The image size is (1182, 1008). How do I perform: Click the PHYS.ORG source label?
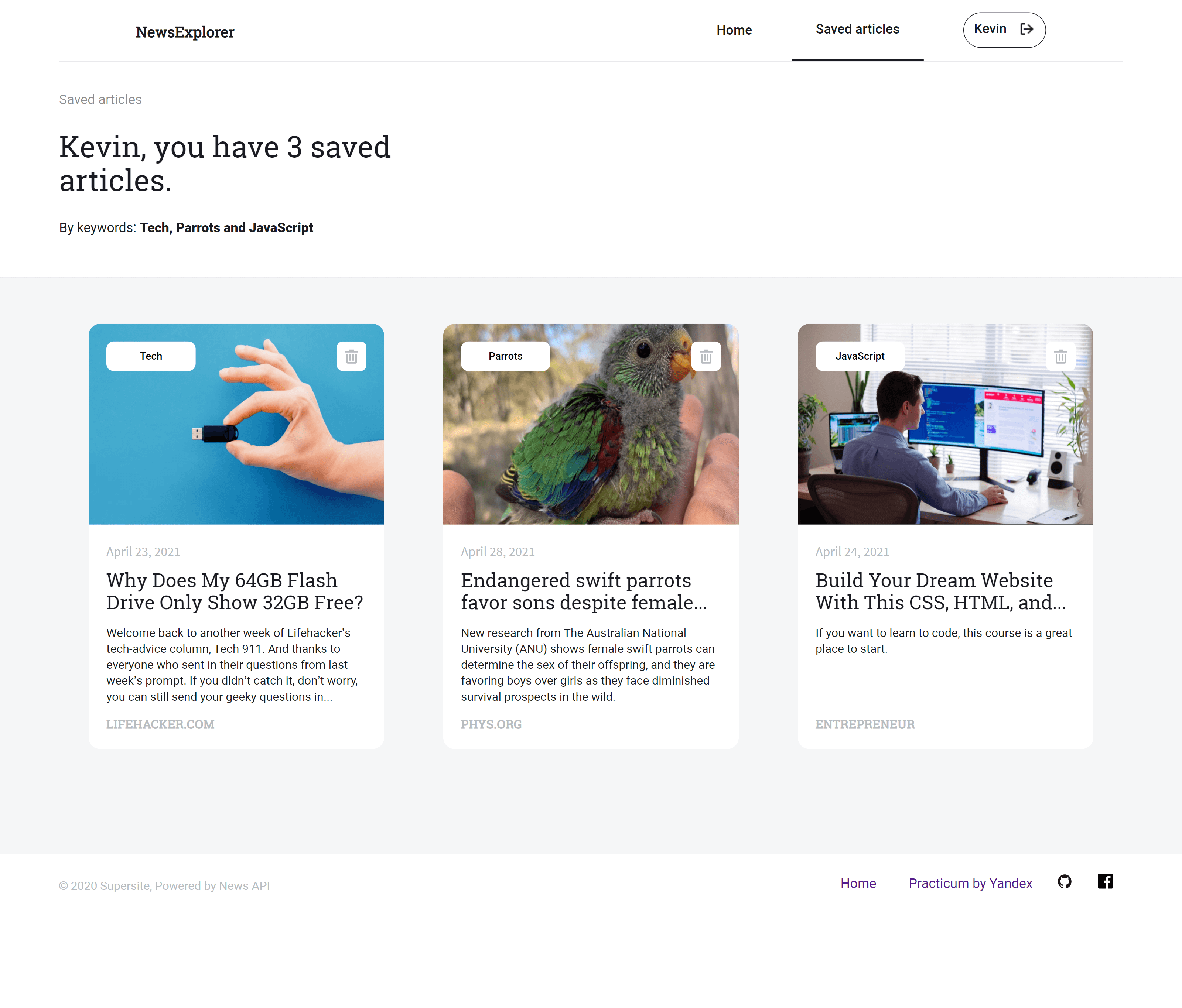click(x=491, y=724)
